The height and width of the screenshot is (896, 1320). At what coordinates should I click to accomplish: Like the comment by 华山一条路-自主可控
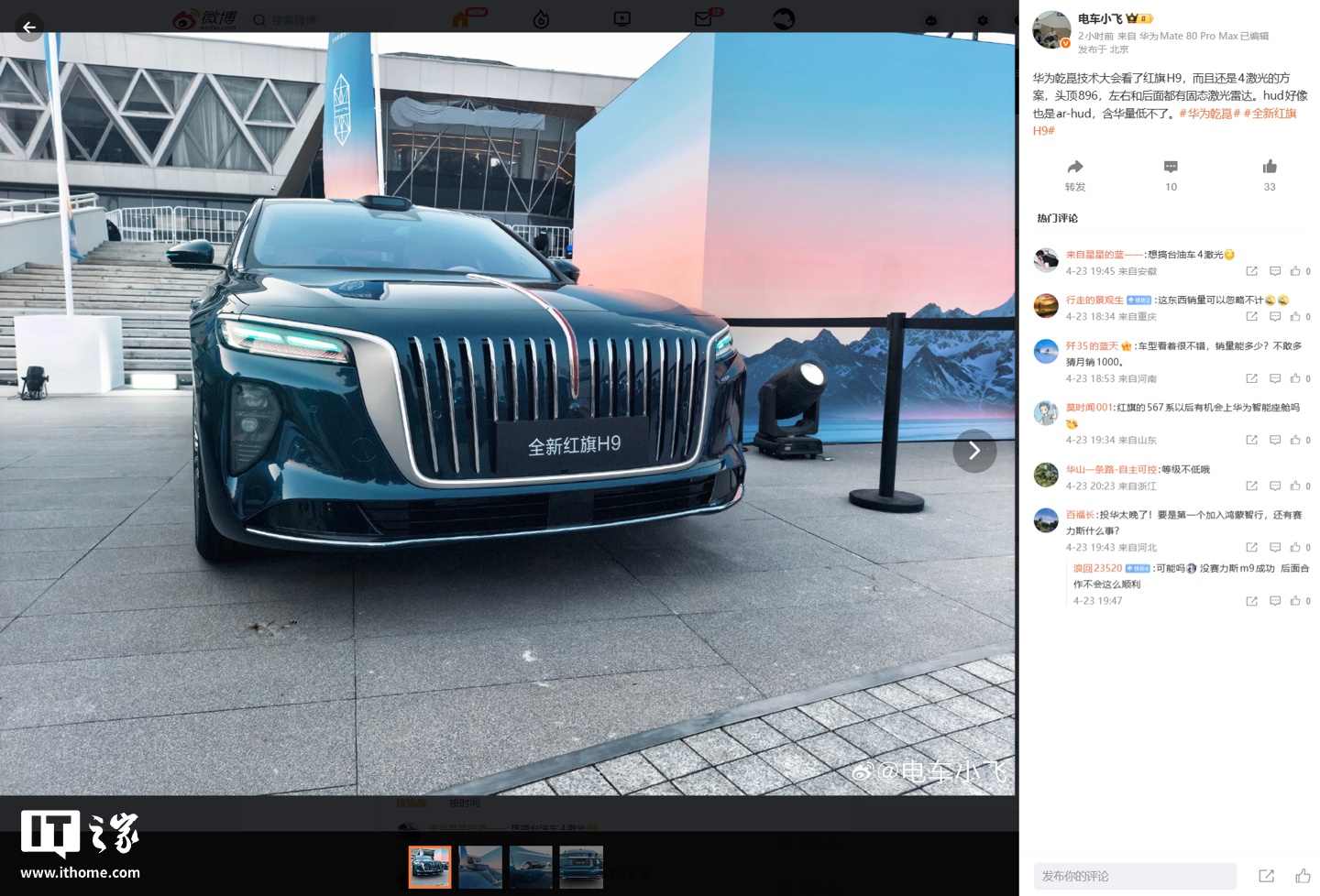(x=1295, y=486)
